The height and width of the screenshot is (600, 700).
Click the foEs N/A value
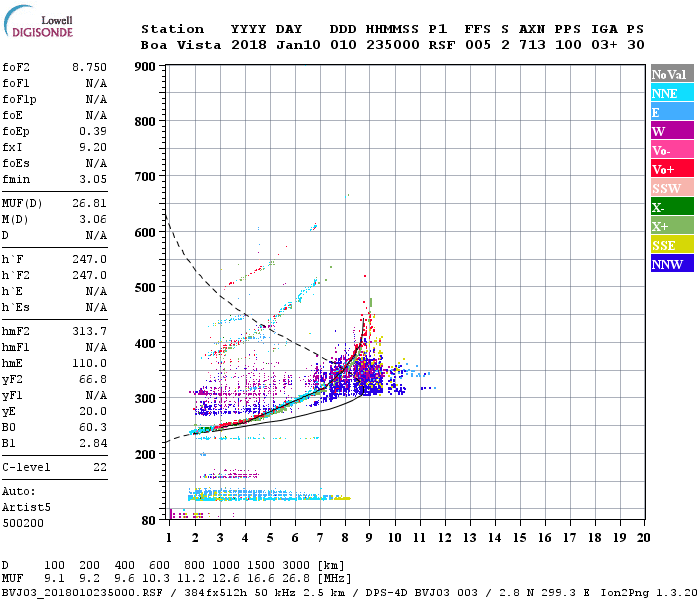(96, 163)
